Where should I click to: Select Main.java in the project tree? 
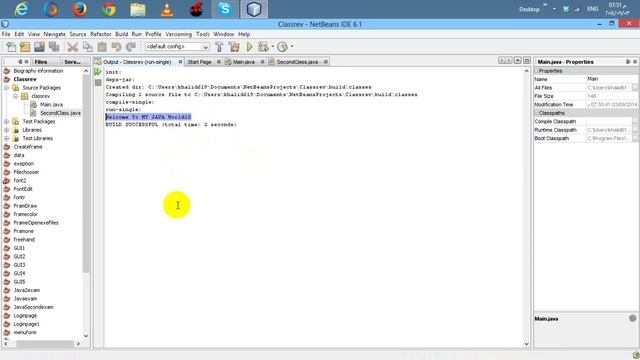tap(51, 104)
